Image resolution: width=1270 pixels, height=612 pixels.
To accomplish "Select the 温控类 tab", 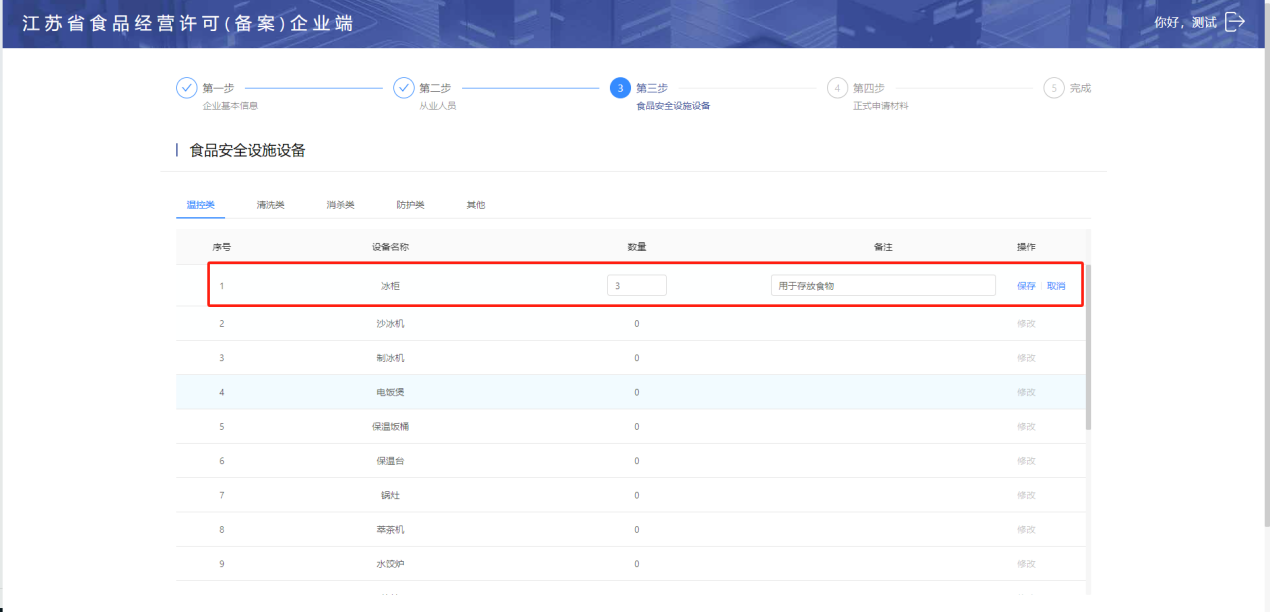I will click(200, 205).
